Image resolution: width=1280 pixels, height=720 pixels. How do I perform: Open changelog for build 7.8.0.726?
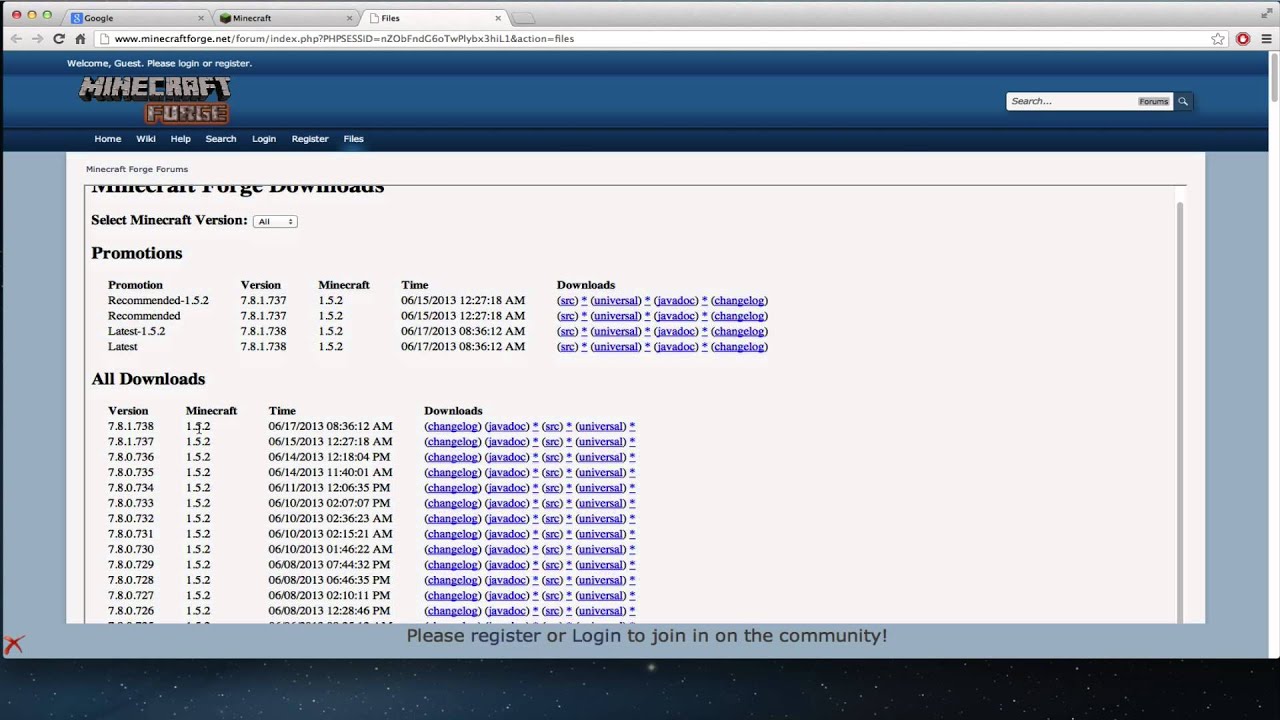tap(453, 611)
